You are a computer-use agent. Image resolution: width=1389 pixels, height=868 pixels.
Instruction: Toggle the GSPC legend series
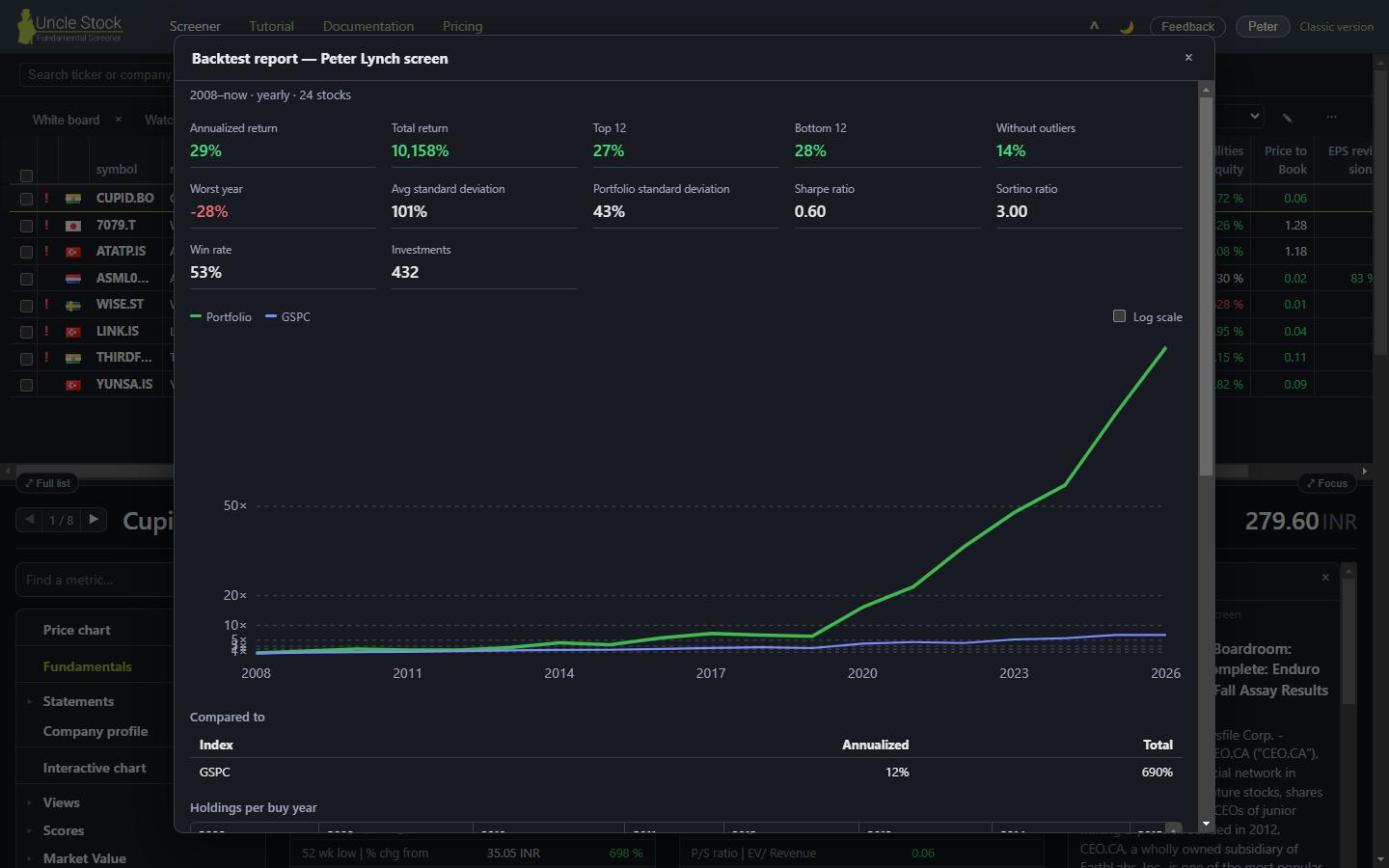point(288,317)
